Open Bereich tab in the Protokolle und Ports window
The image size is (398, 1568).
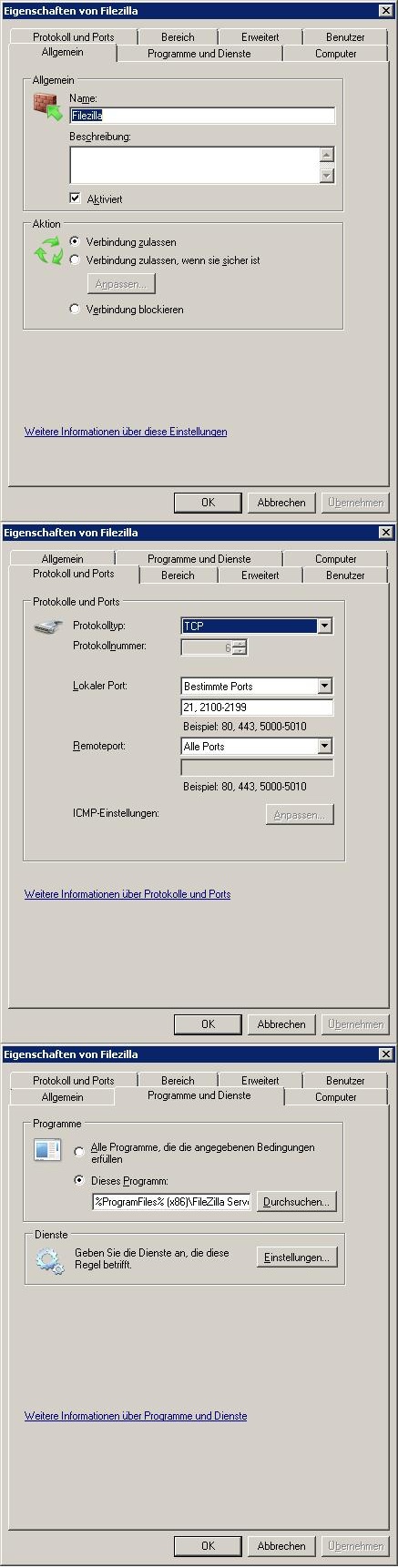178,575
